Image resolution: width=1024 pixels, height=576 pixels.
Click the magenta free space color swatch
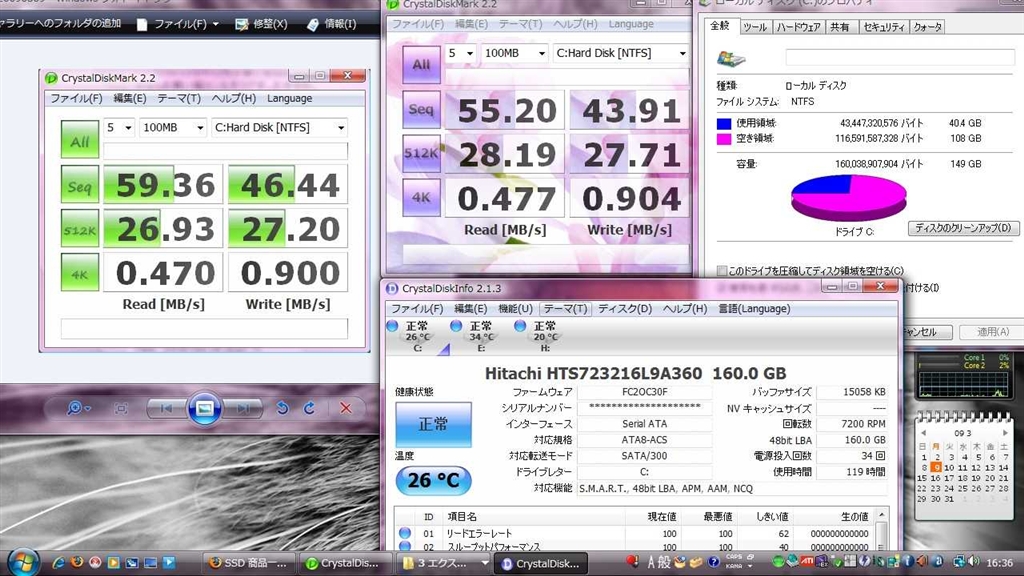(x=724, y=138)
